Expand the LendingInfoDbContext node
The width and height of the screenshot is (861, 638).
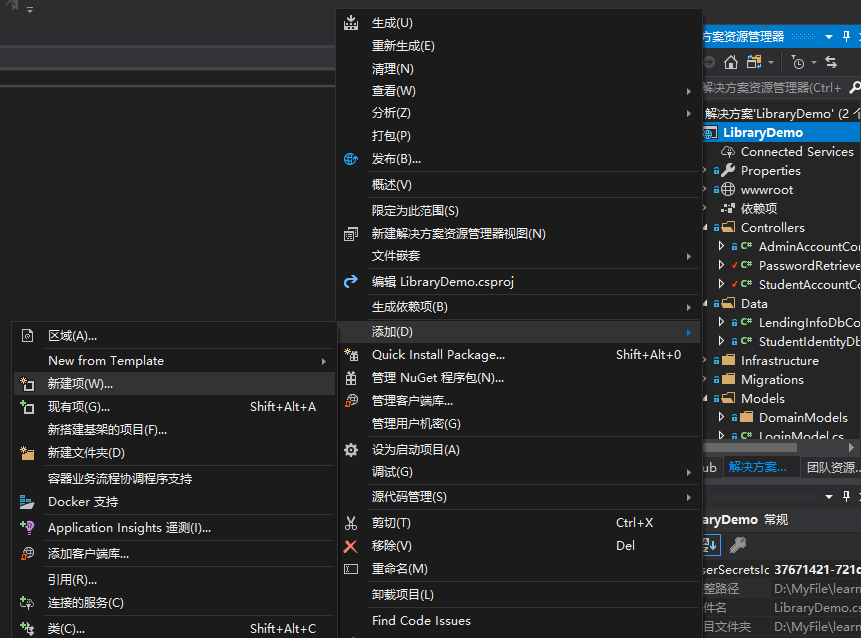[722, 322]
